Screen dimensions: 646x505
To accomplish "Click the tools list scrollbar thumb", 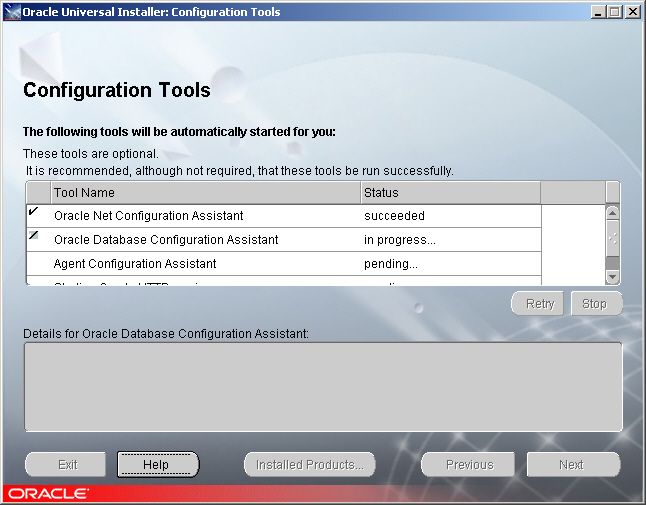I will pos(613,238).
